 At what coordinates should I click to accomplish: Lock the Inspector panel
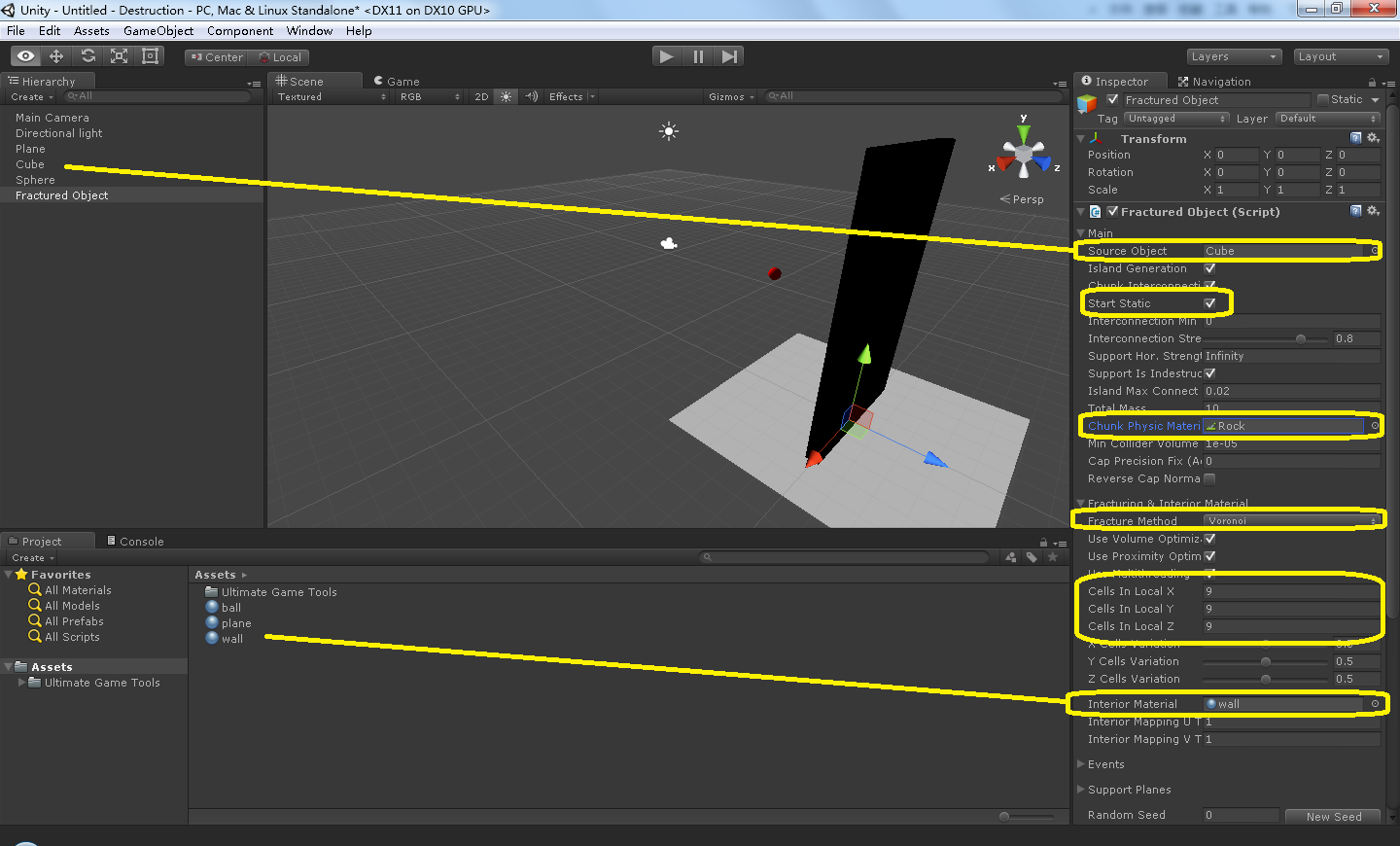coord(1372,82)
